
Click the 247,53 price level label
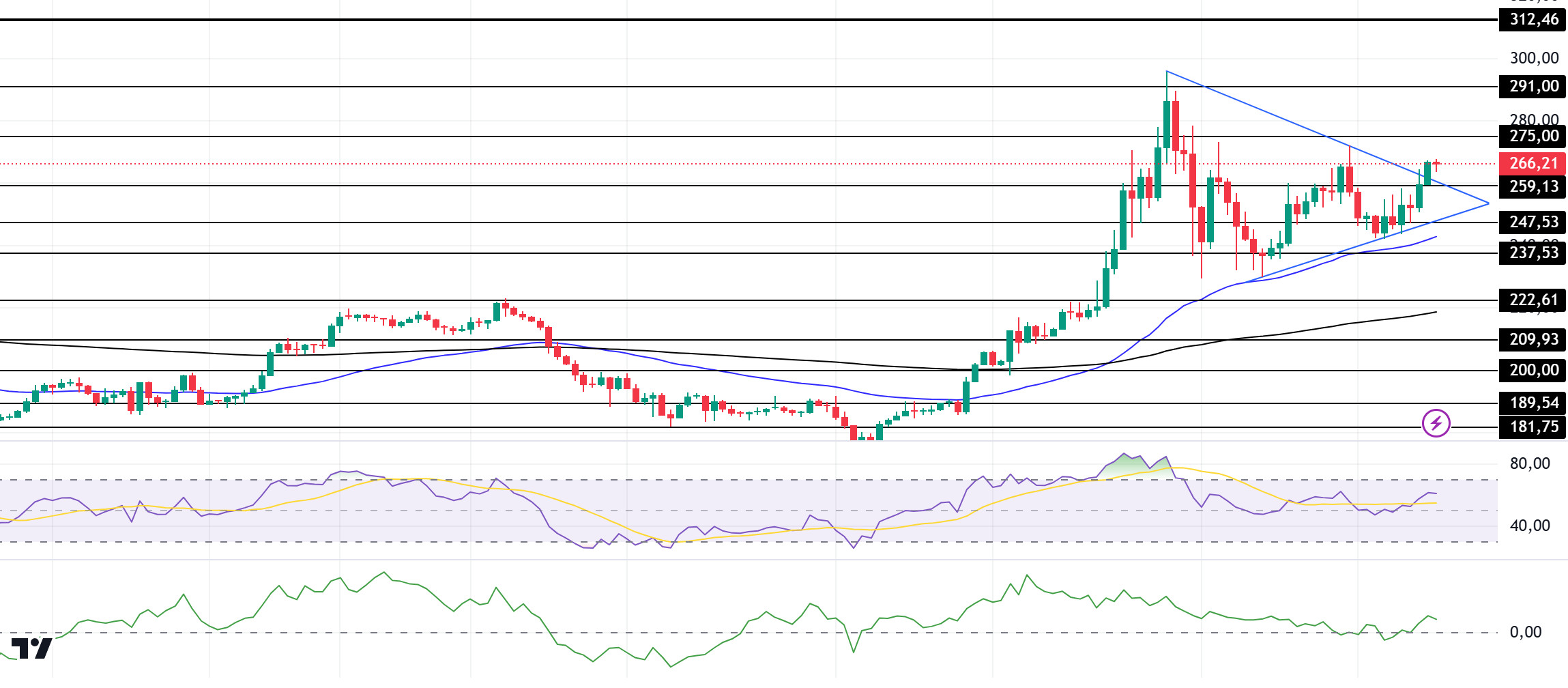1533,223
